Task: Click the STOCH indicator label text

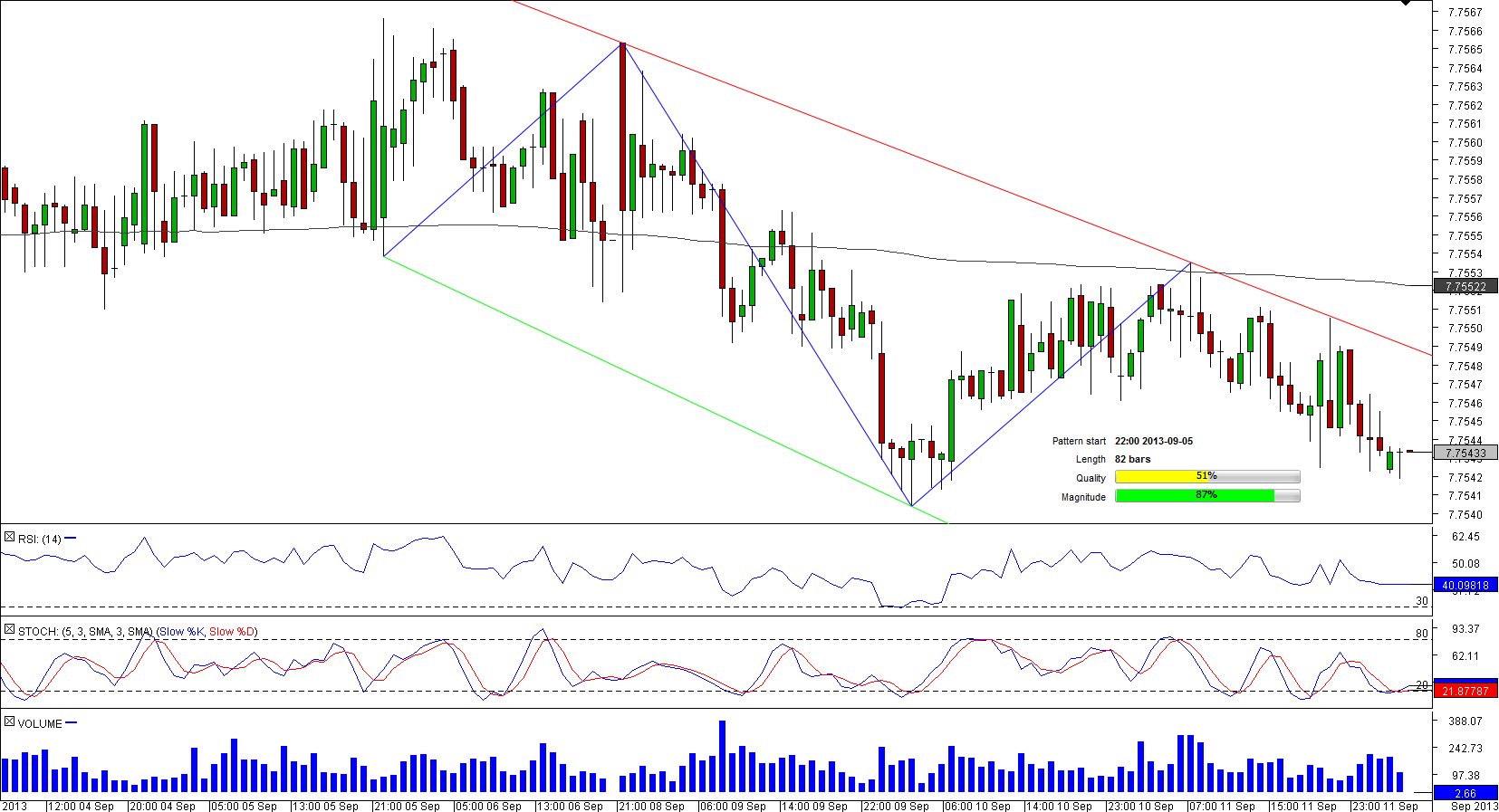Action: click(138, 632)
